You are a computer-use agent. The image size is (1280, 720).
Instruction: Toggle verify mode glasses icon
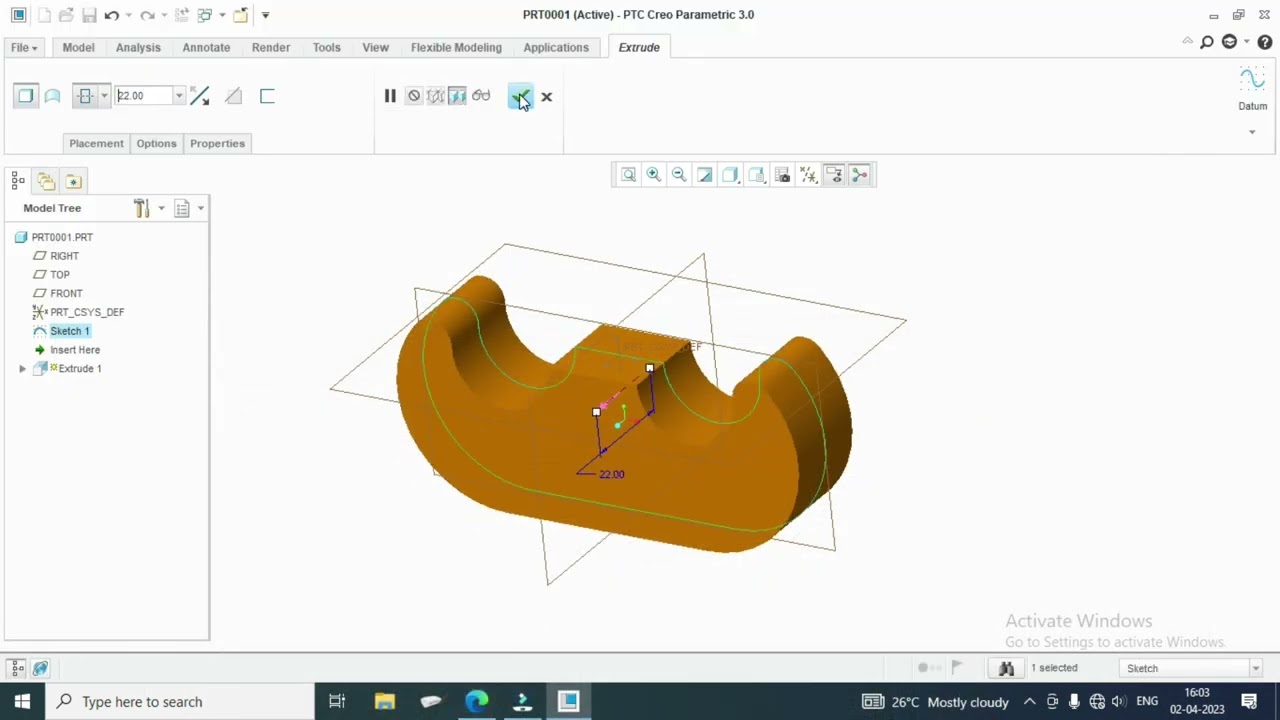click(x=481, y=96)
